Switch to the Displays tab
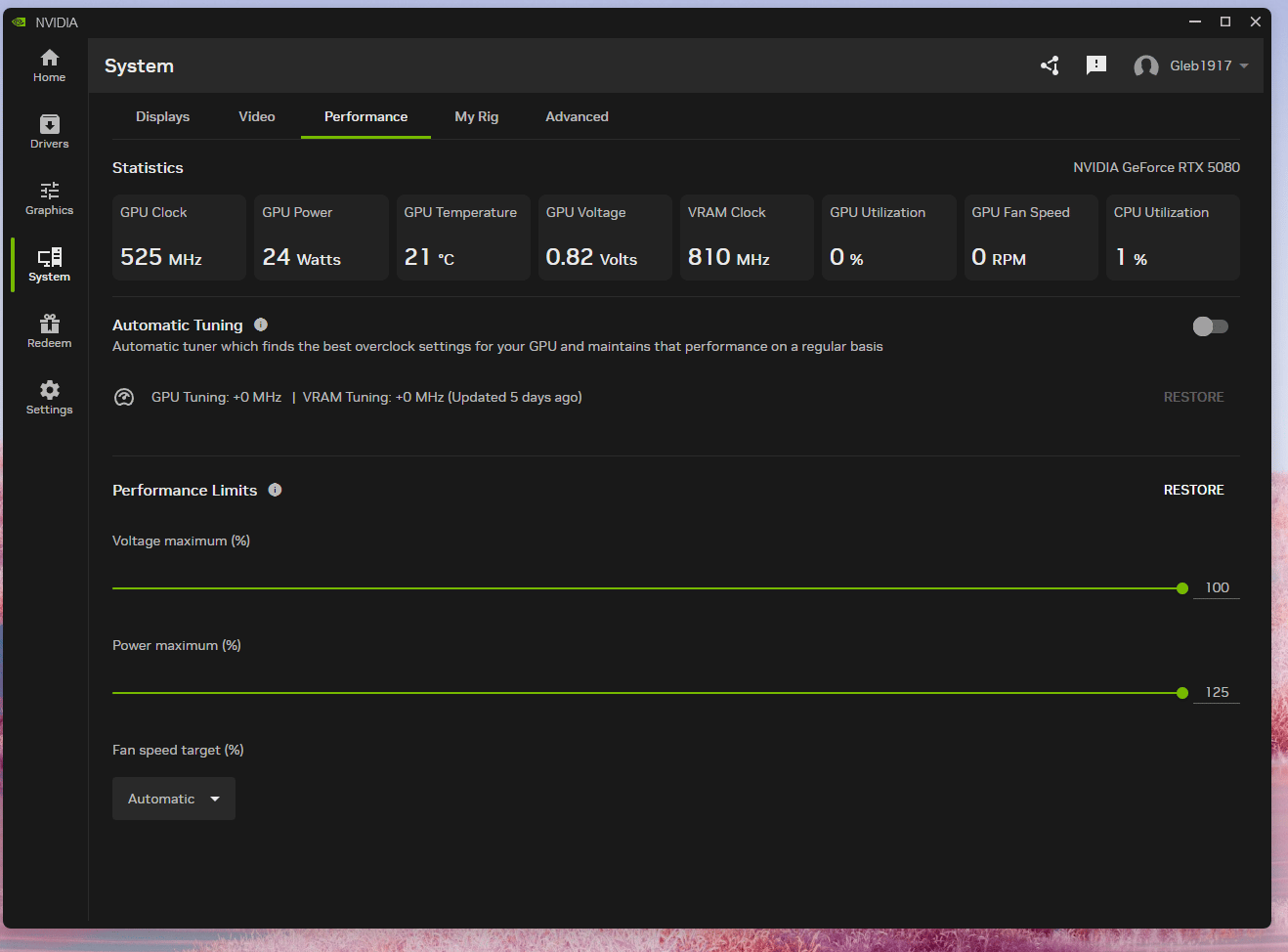The height and width of the screenshot is (952, 1288). pos(162,116)
